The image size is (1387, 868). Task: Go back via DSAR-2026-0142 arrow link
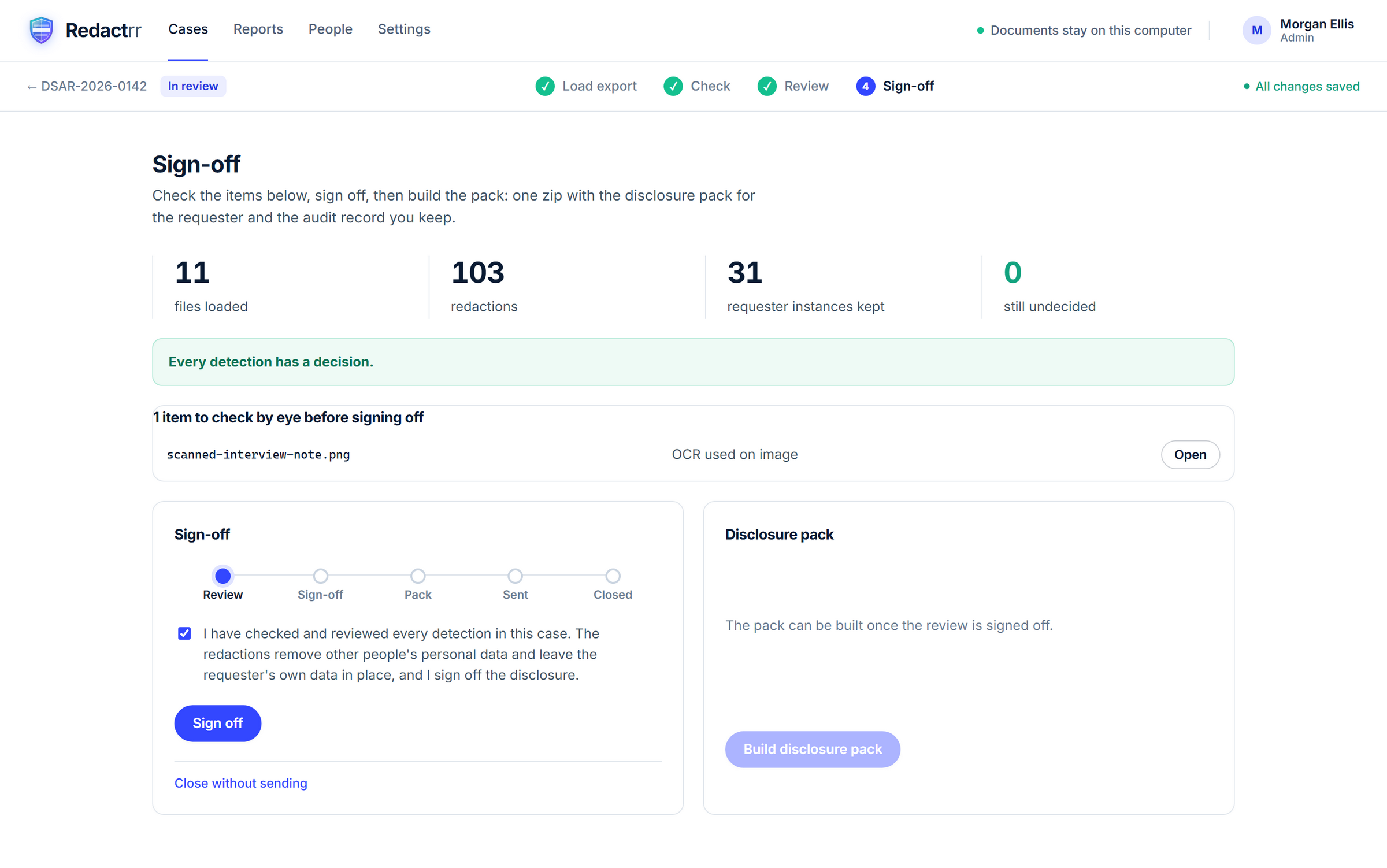tap(87, 86)
